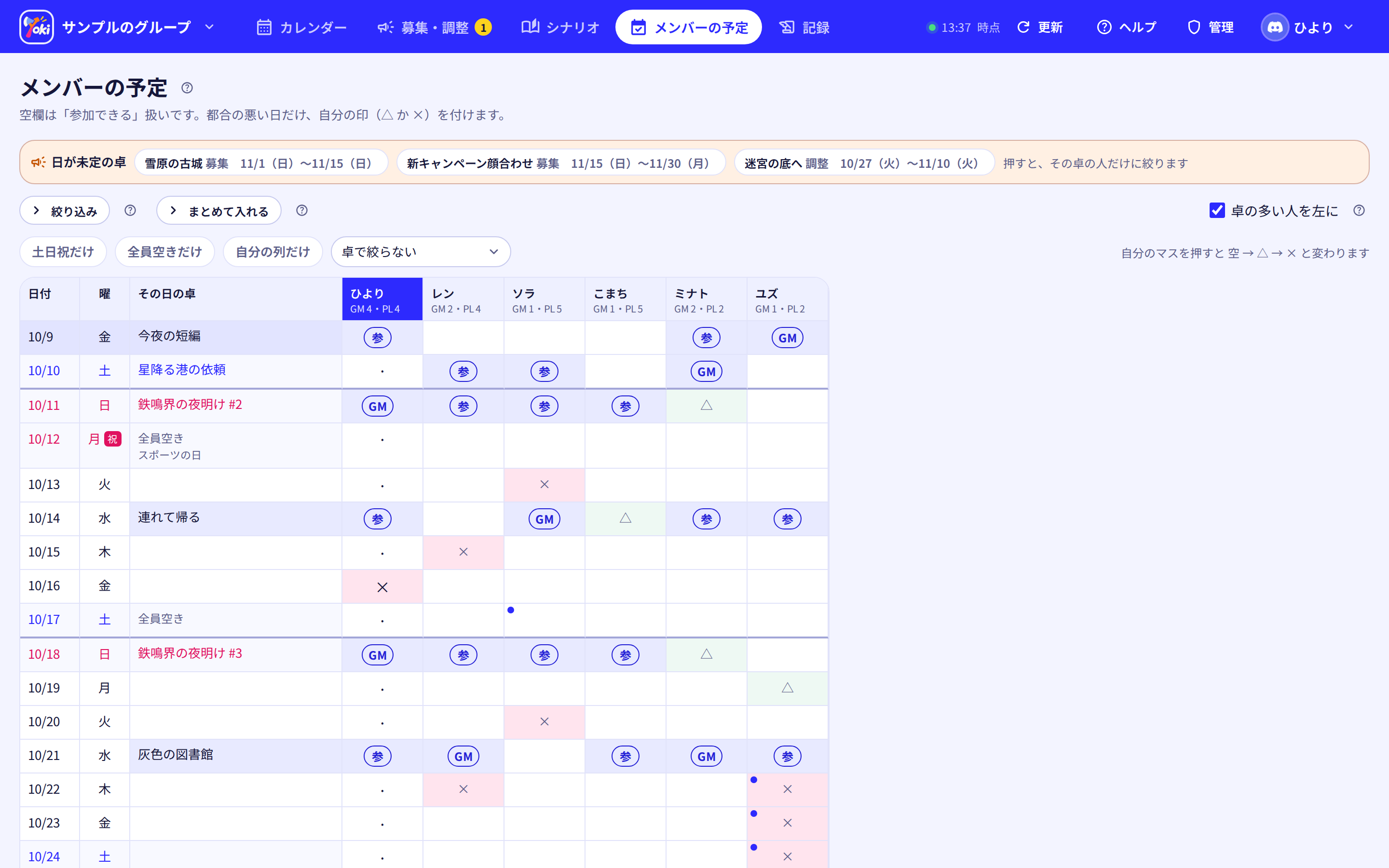Open the サンプルのグループ group dropdown
1389x868 pixels.
(x=138, y=27)
